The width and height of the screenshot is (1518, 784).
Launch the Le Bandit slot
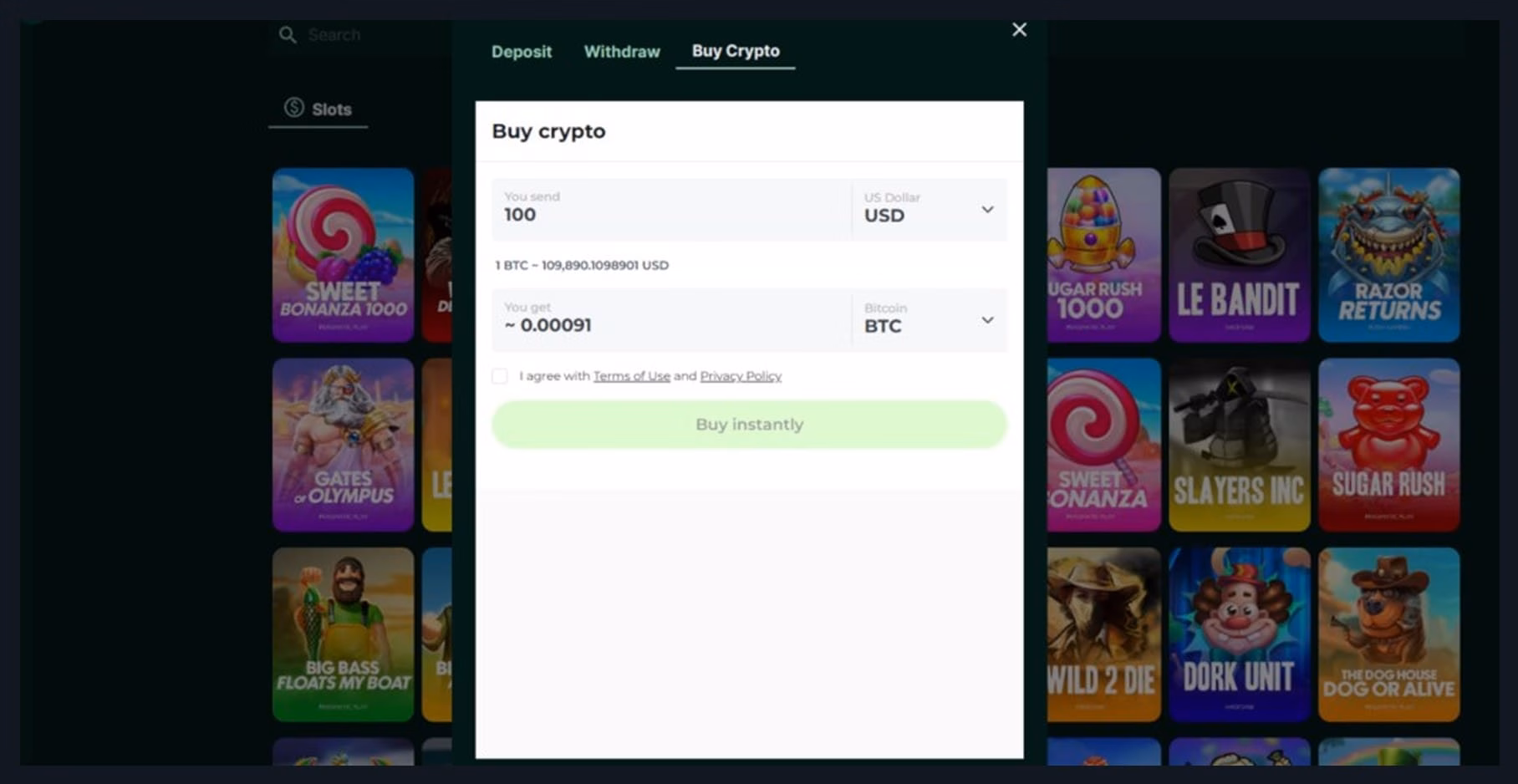pyautogui.click(x=1239, y=255)
